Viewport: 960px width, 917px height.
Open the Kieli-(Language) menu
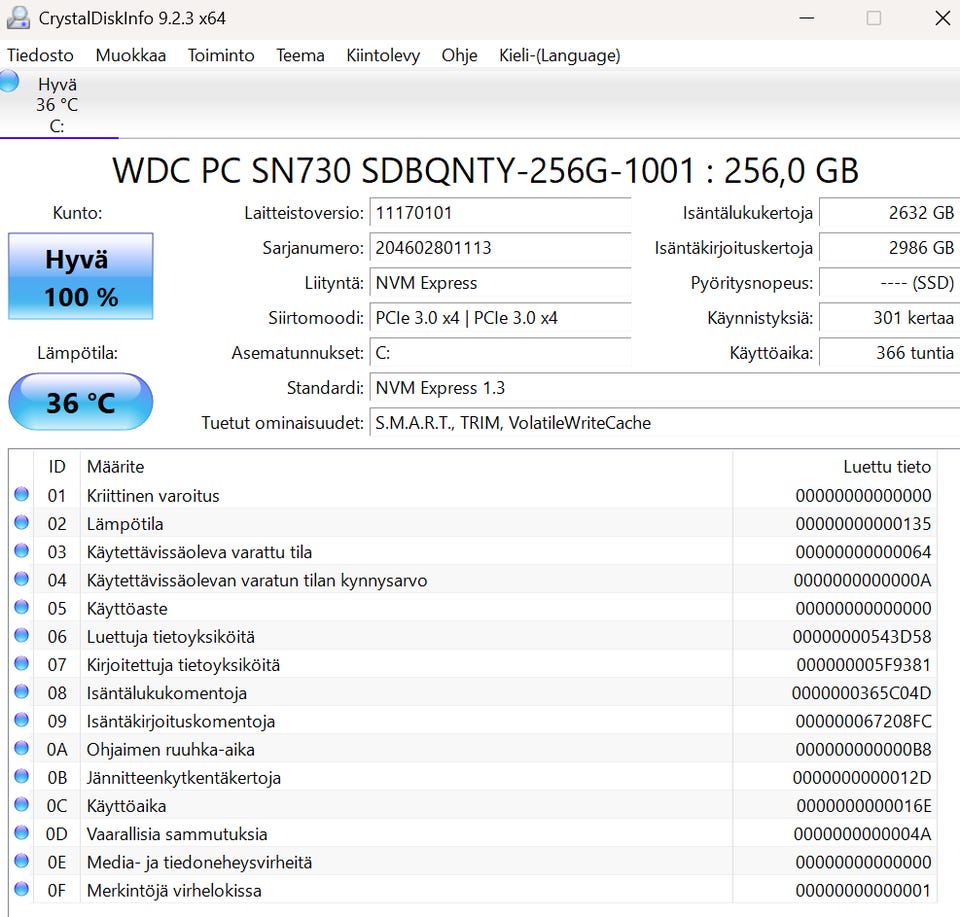(560, 55)
